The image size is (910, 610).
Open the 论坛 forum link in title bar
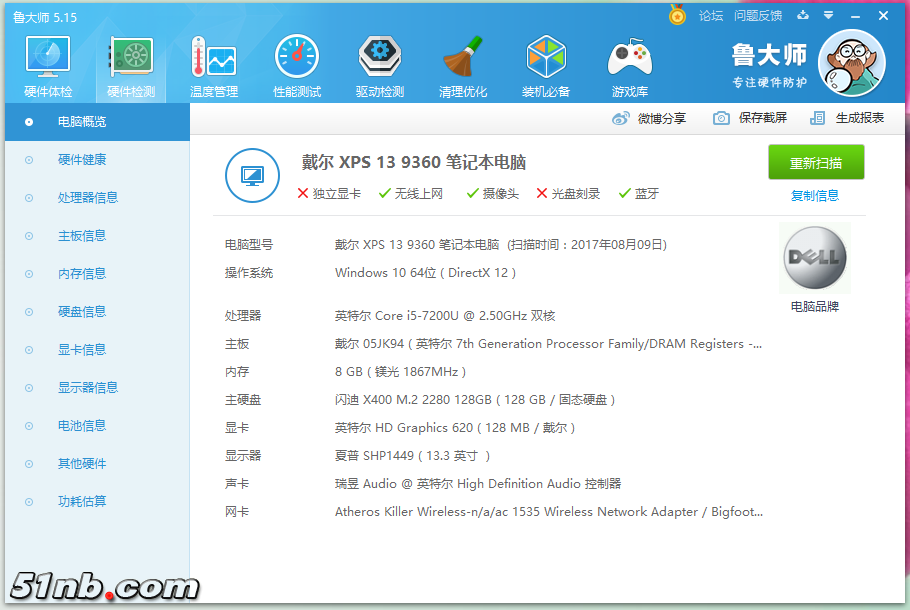[711, 16]
